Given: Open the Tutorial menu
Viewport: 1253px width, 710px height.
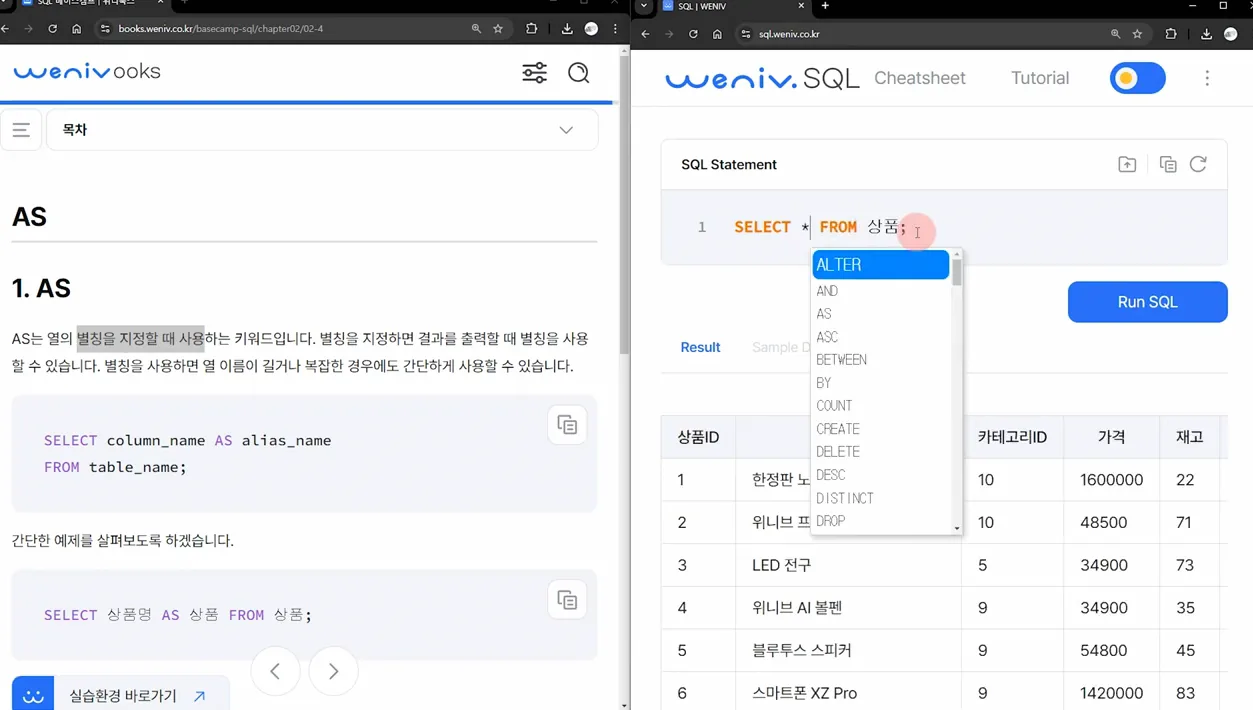Looking at the screenshot, I should (1040, 78).
